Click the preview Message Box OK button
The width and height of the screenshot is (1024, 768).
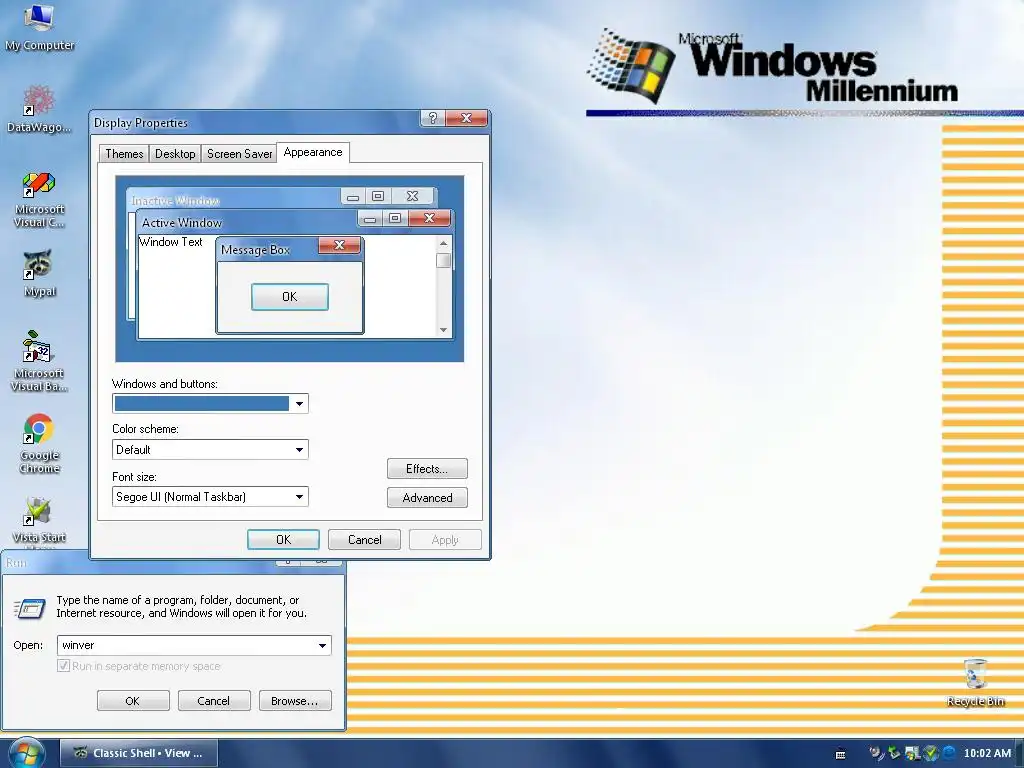click(x=290, y=297)
